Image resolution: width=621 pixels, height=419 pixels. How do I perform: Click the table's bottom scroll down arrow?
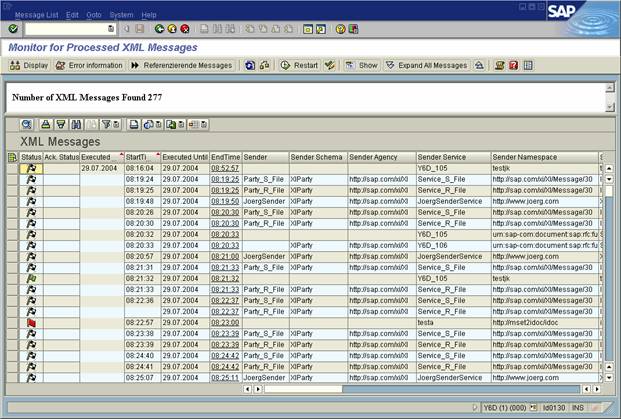coord(609,378)
